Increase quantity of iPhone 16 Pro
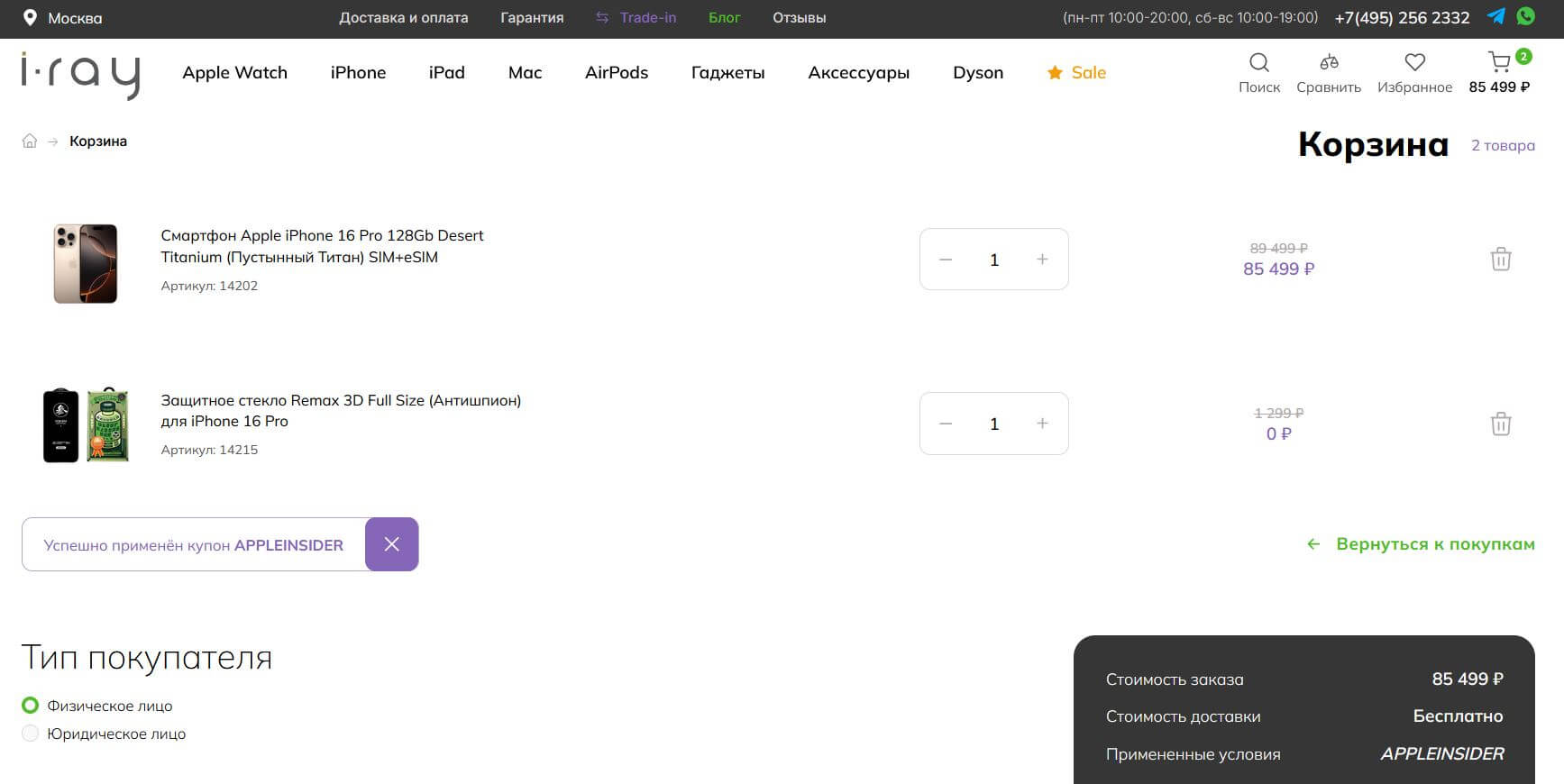Screen dimensions: 1564x784 click(1042, 260)
